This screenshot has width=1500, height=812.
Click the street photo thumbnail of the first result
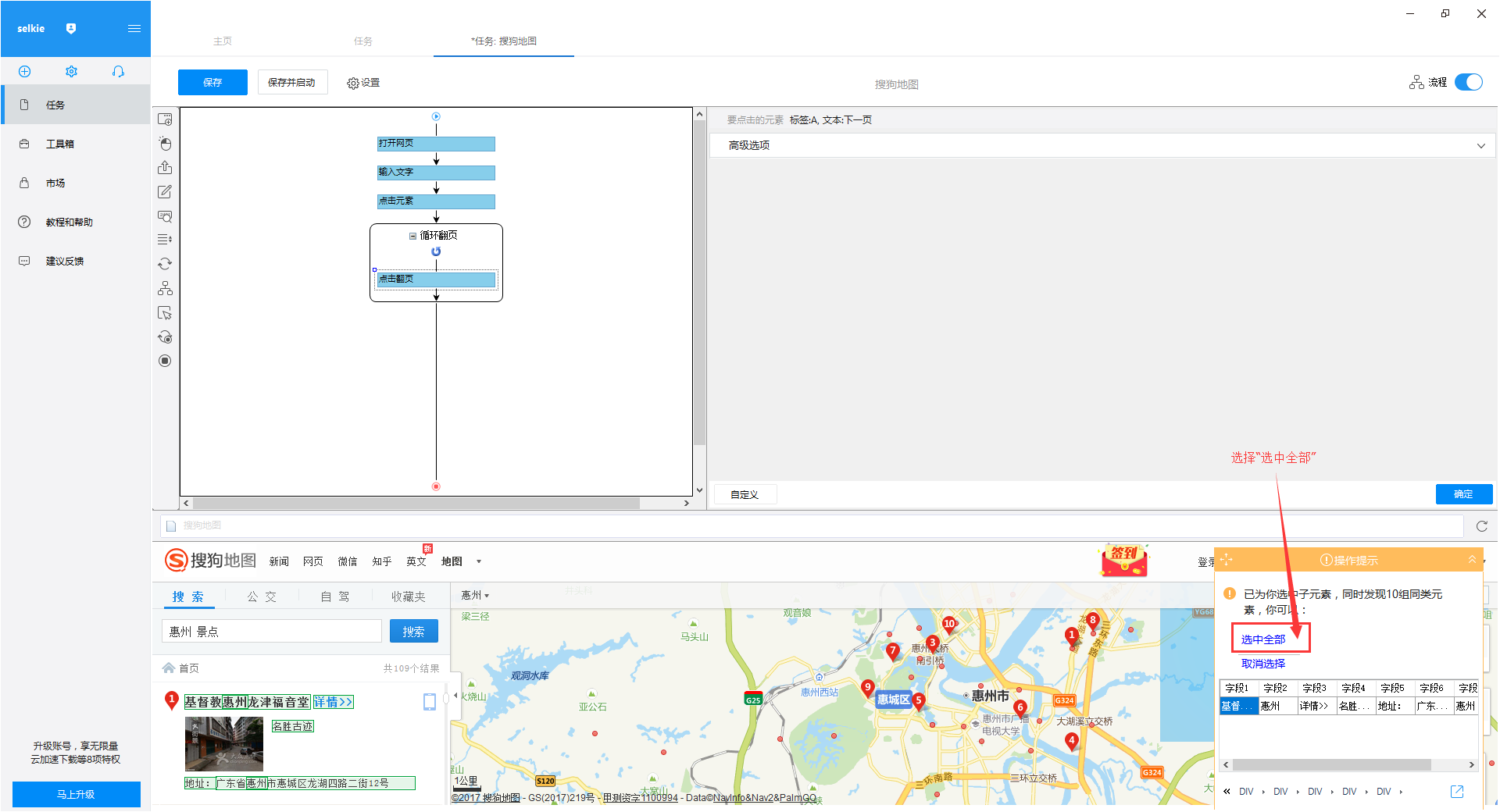coord(224,744)
